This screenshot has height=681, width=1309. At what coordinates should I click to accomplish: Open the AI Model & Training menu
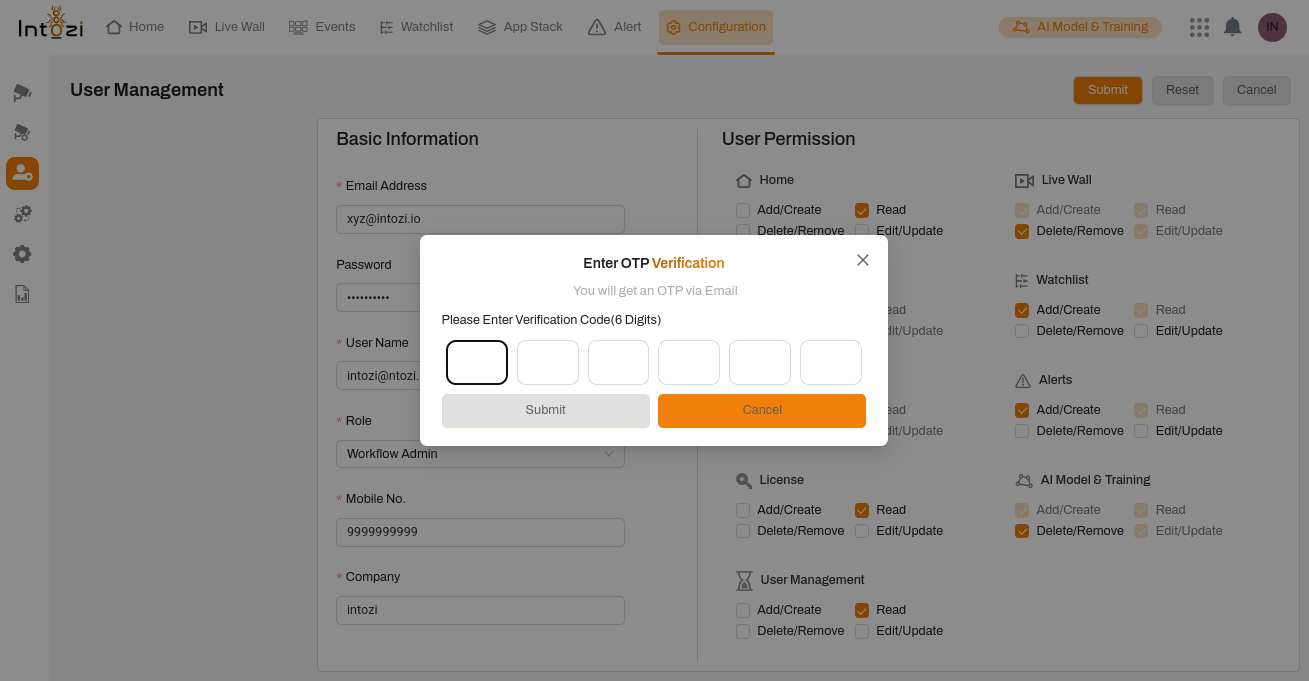coord(1080,27)
